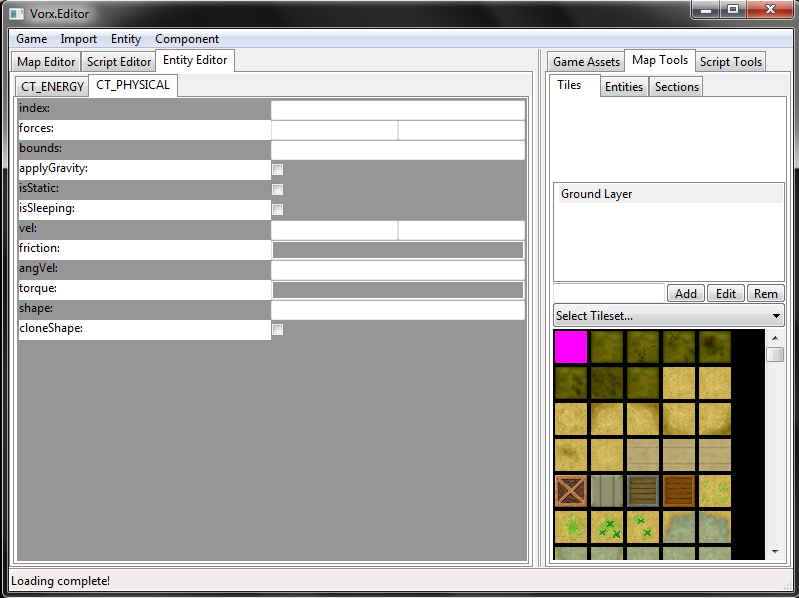Click the Add layer button
This screenshot has width=799, height=598.
pos(686,294)
